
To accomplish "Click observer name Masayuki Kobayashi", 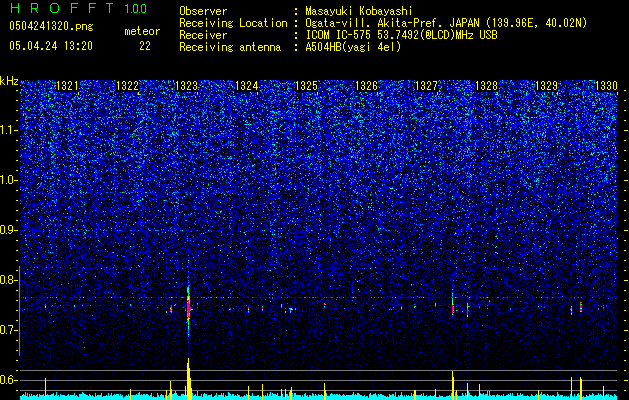I will tap(359, 11).
